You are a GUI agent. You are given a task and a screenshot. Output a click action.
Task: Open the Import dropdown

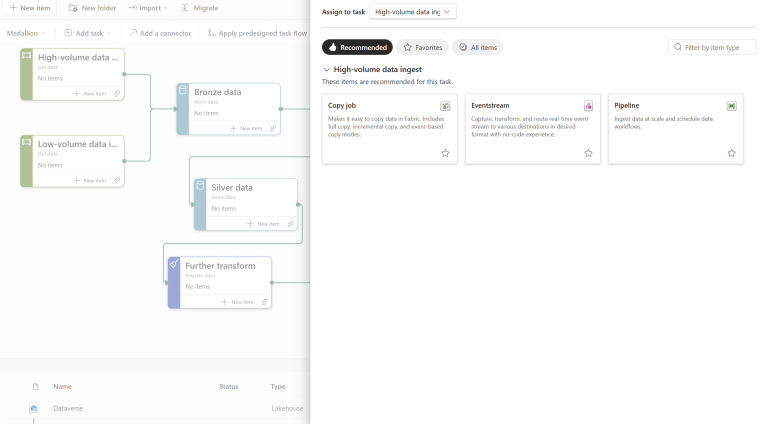147,8
